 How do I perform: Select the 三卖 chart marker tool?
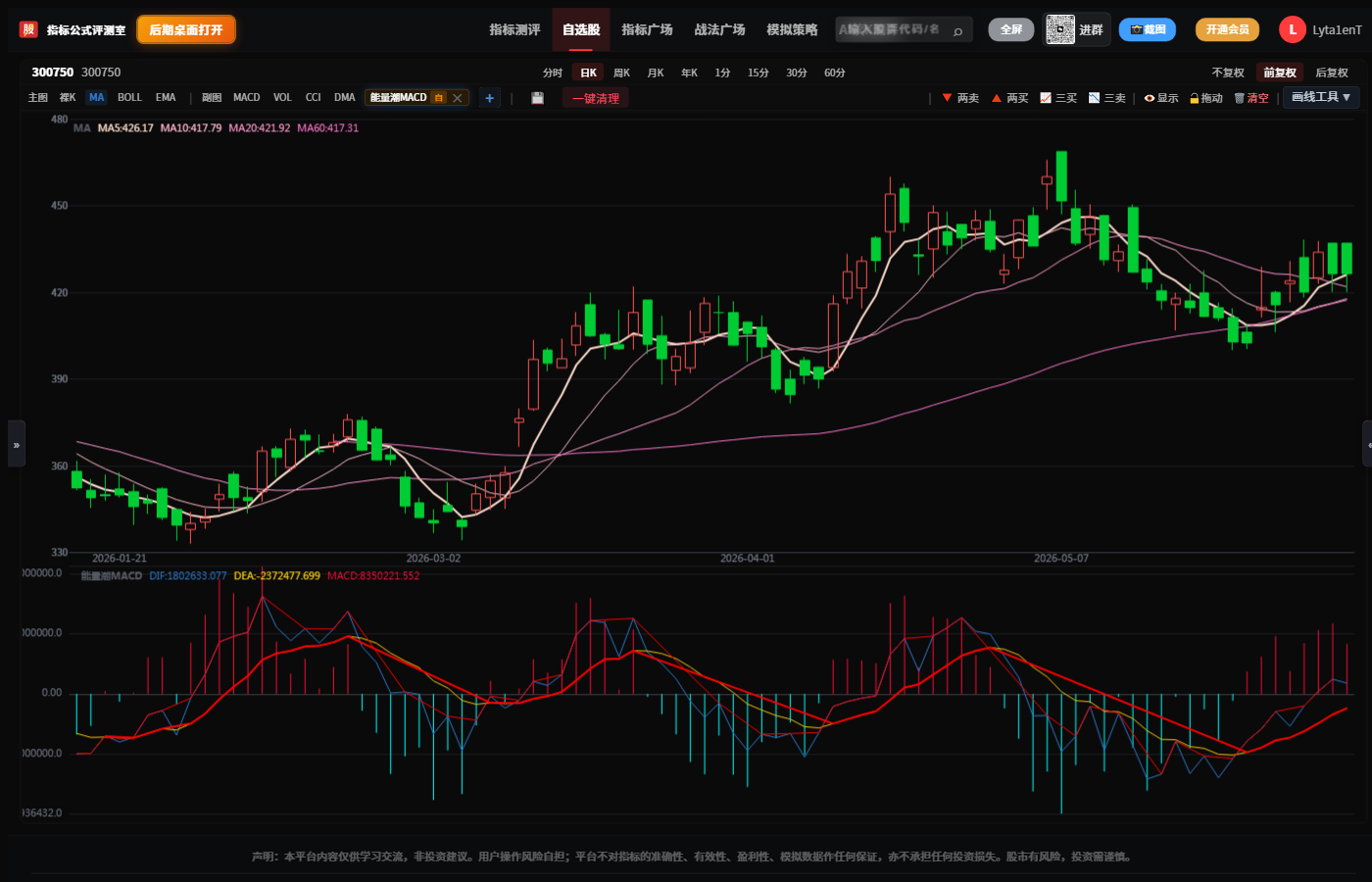[1107, 98]
